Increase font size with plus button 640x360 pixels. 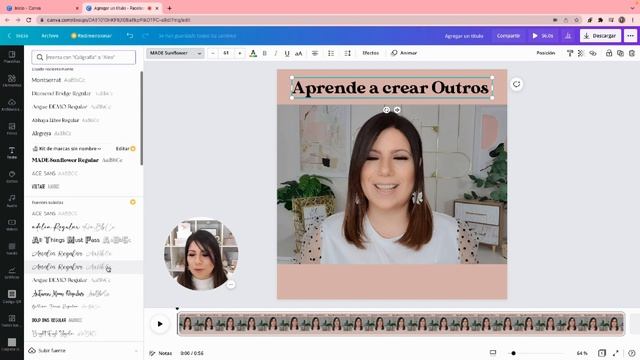(240, 53)
